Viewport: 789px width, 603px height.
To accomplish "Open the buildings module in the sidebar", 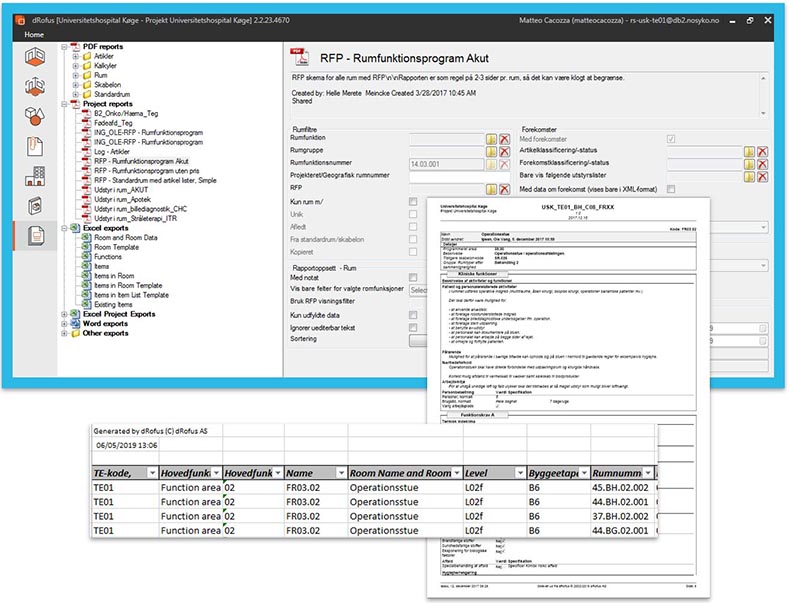I will click(x=35, y=176).
